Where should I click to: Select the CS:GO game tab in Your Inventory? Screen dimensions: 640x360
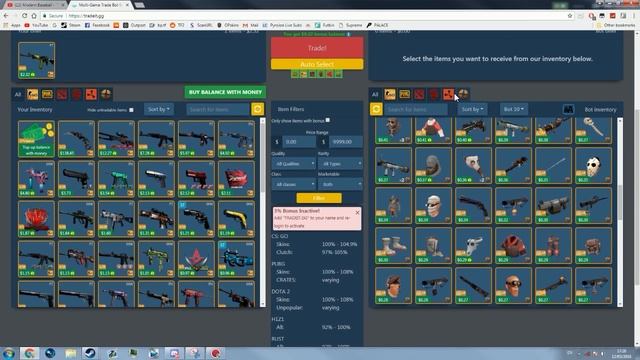pyautogui.click(x=33, y=94)
